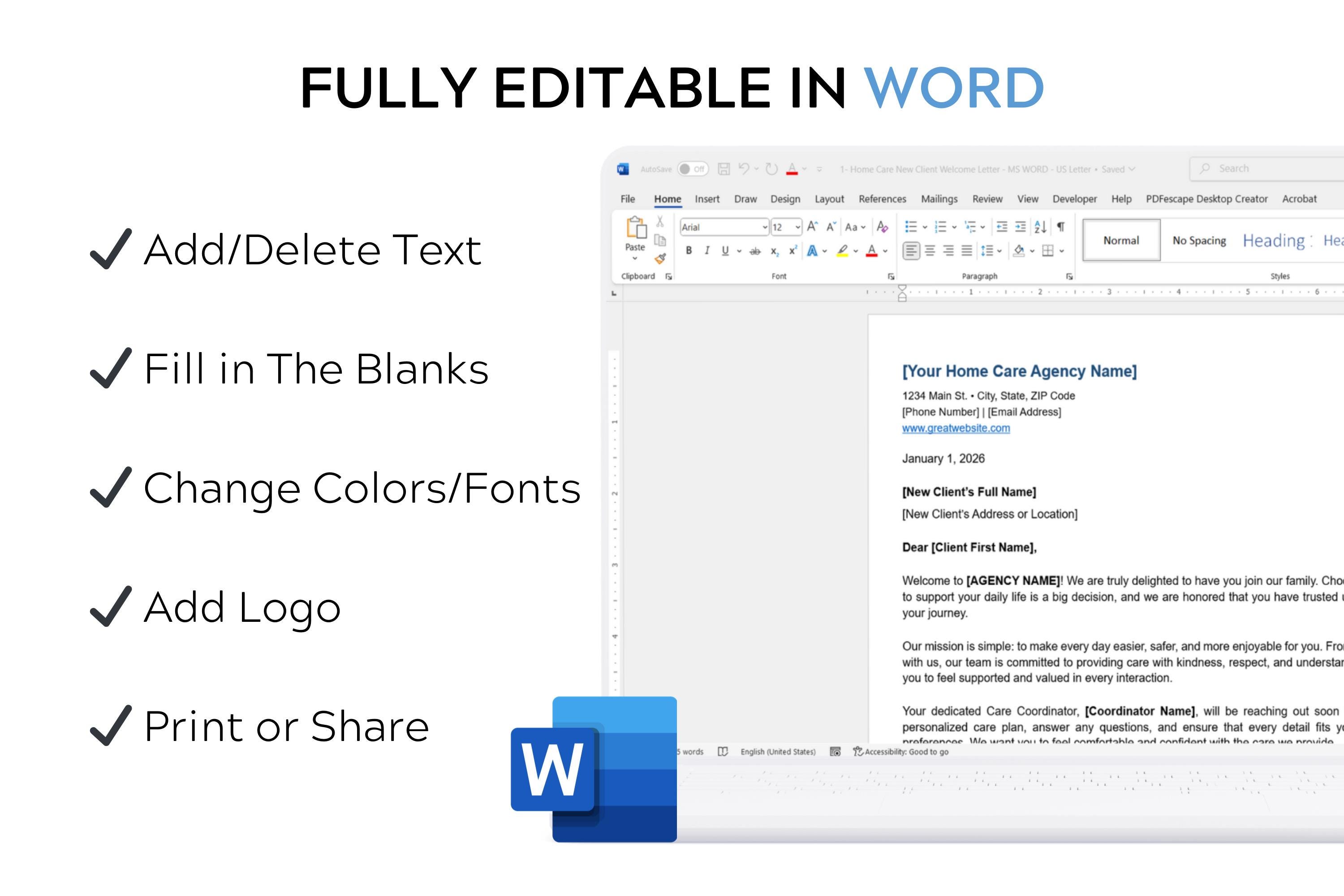The width and height of the screenshot is (1344, 896).
Task: Open the PDFescape Desktop Creator tab
Action: point(1206,199)
